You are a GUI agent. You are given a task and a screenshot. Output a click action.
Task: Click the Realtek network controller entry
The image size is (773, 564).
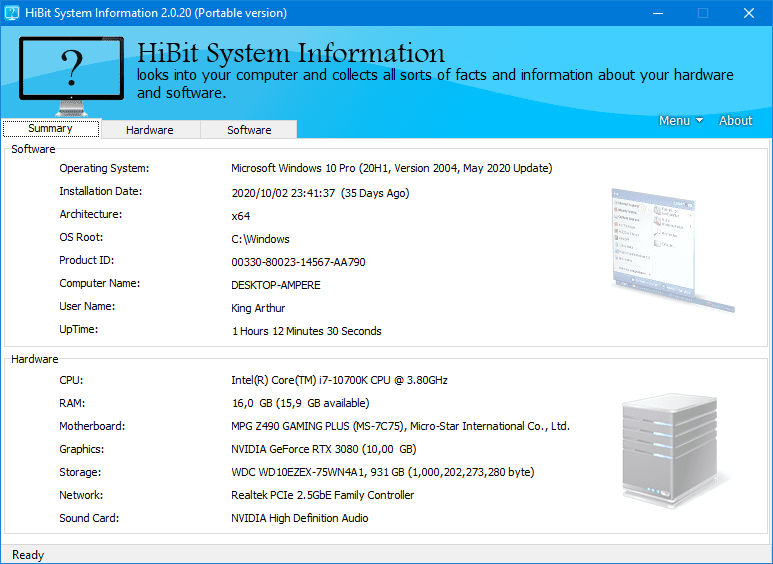tap(322, 496)
